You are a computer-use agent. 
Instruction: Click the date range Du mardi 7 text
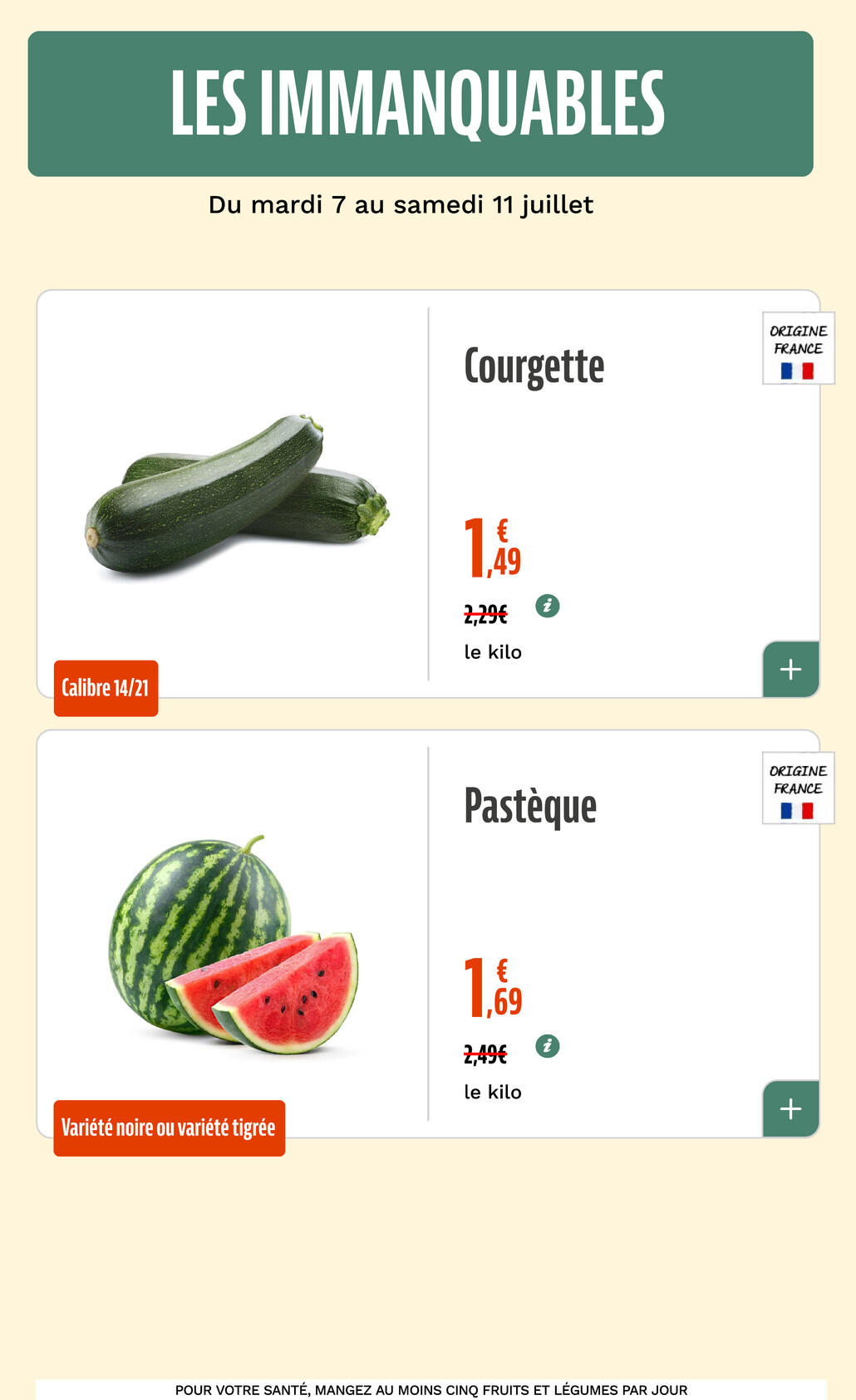click(401, 204)
